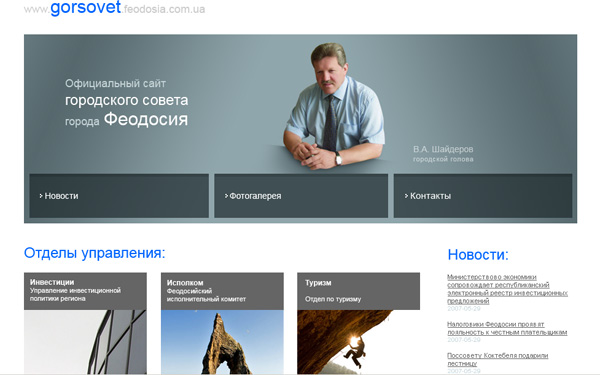600x375 pixels.
Task: Click the Феодосия title text in banner
Action: coord(146,119)
